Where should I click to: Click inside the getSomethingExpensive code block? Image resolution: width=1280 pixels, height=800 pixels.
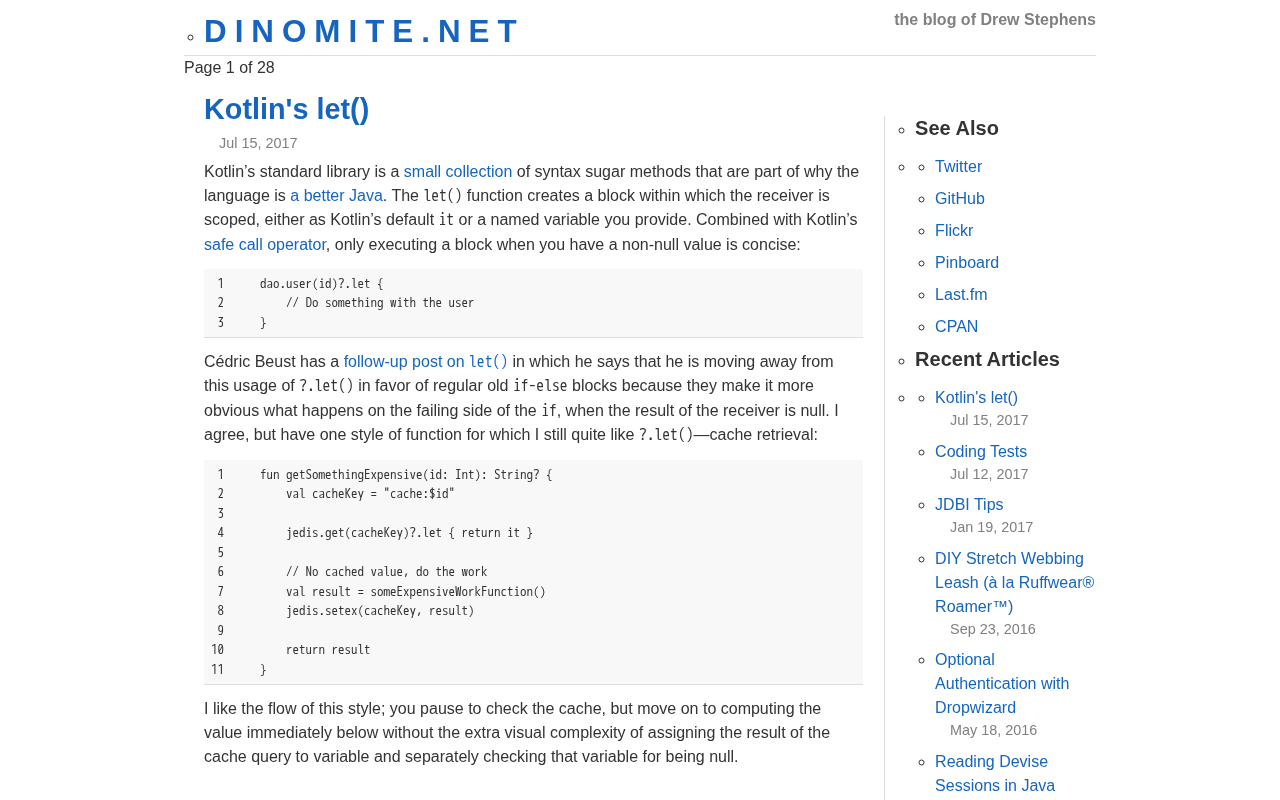(x=533, y=572)
